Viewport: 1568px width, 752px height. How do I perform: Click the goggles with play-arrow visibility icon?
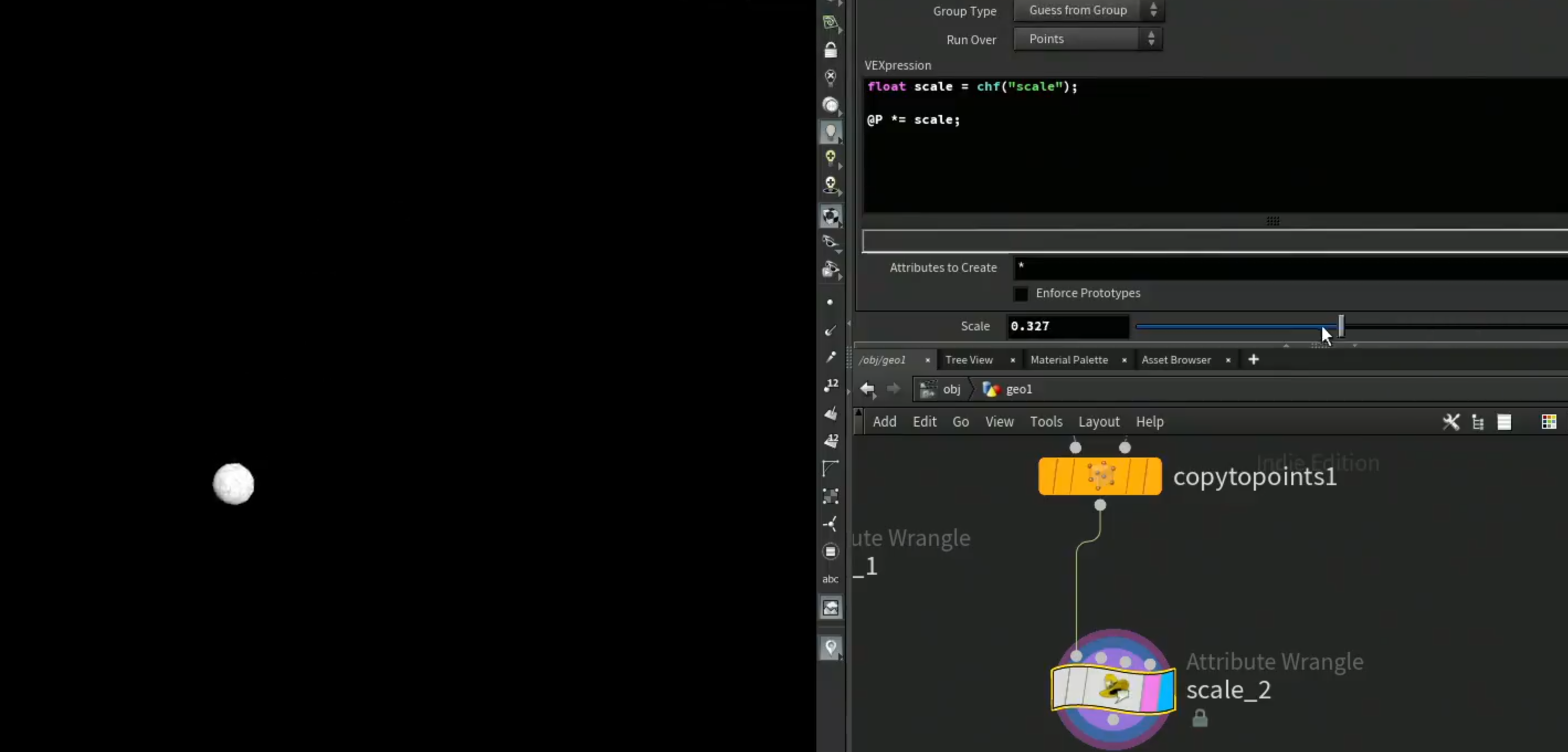(x=830, y=269)
